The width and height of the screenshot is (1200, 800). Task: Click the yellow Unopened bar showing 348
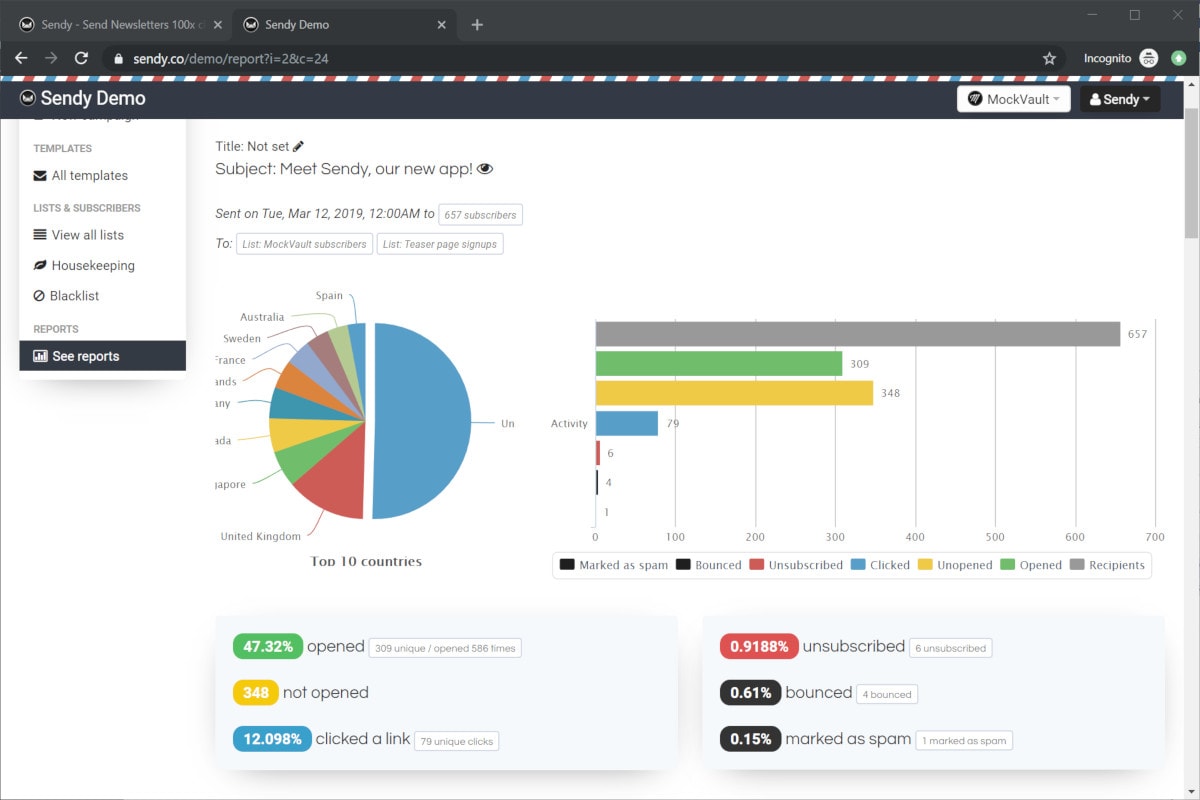pos(735,393)
